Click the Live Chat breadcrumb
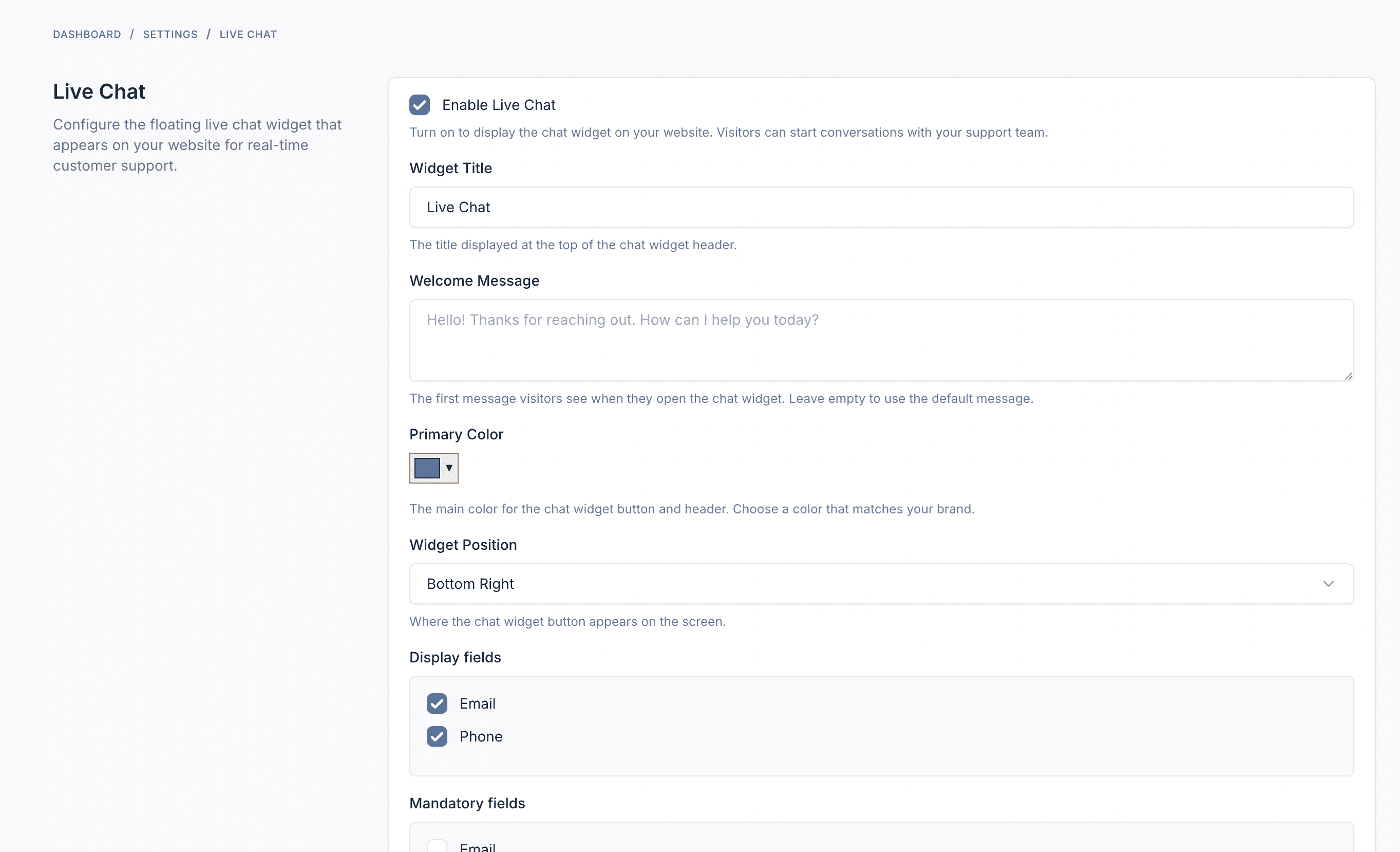Viewport: 1400px width, 852px height. [248, 34]
